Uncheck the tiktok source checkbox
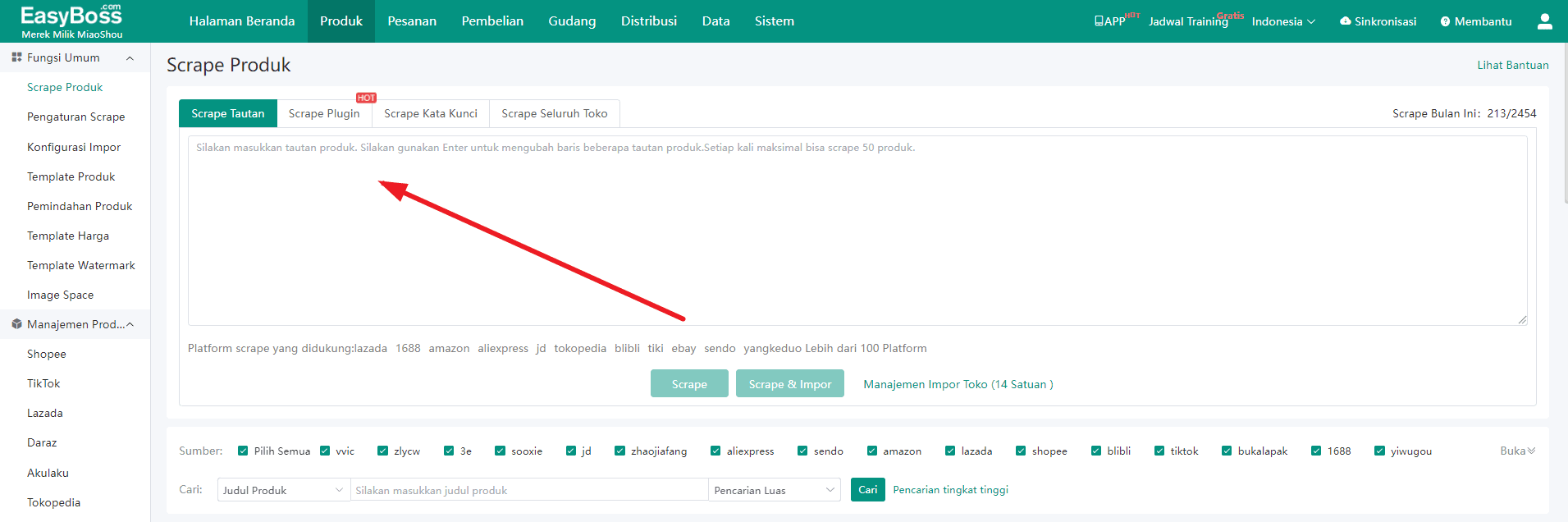Image resolution: width=1568 pixels, height=522 pixels. coord(1159,451)
